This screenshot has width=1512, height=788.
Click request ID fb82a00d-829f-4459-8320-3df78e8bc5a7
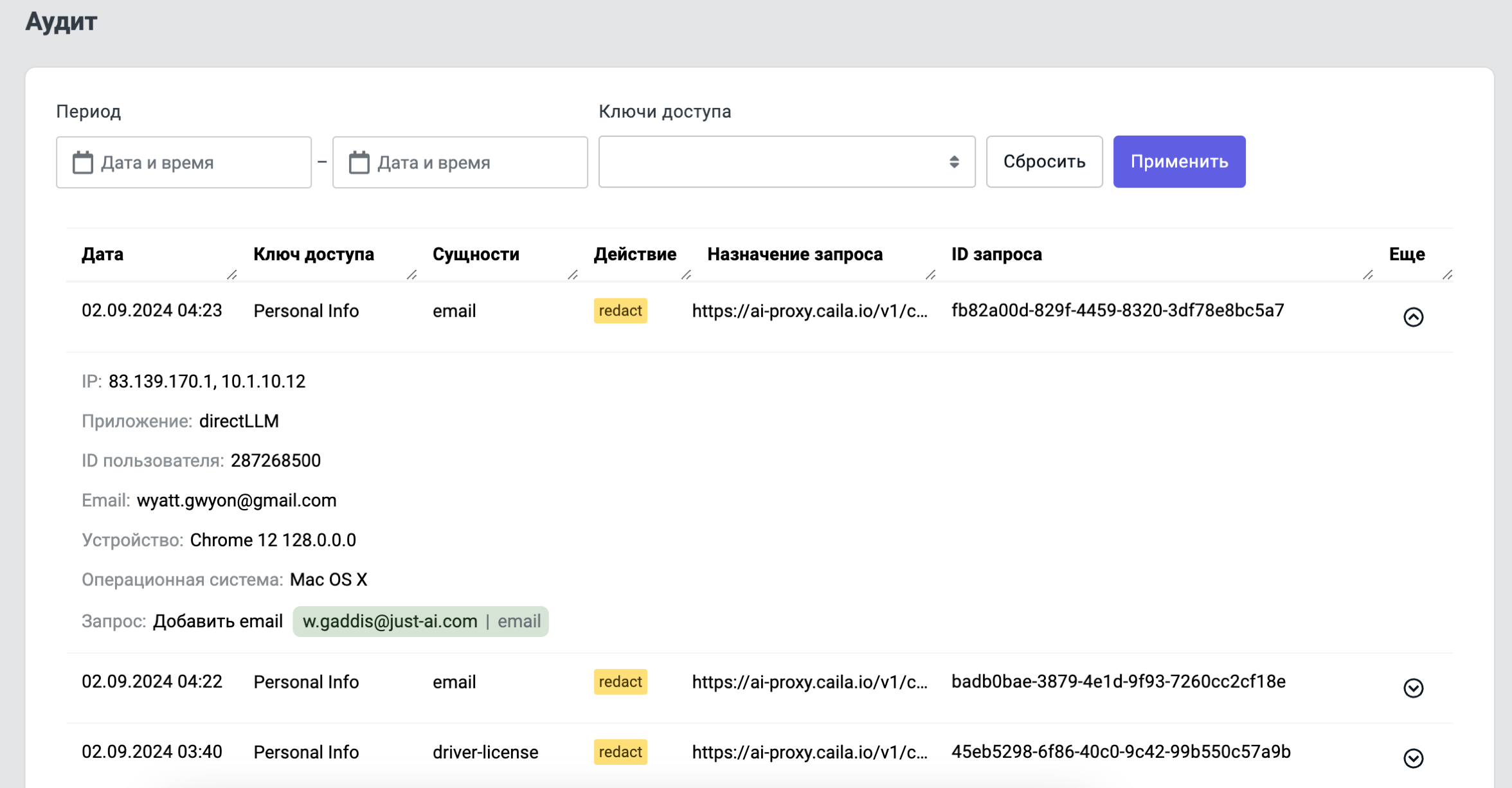click(1117, 310)
